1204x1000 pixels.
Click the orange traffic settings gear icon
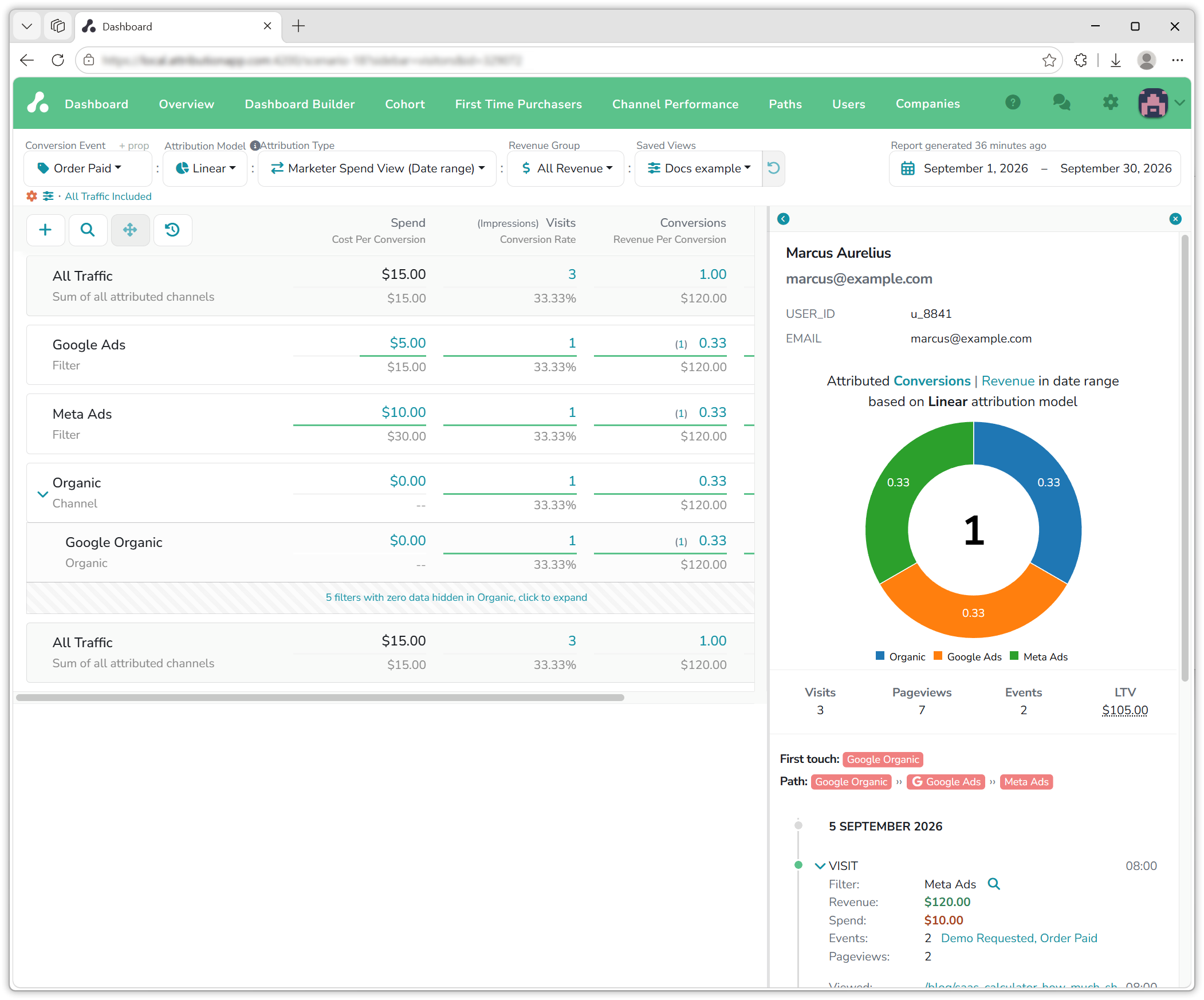pos(32,196)
